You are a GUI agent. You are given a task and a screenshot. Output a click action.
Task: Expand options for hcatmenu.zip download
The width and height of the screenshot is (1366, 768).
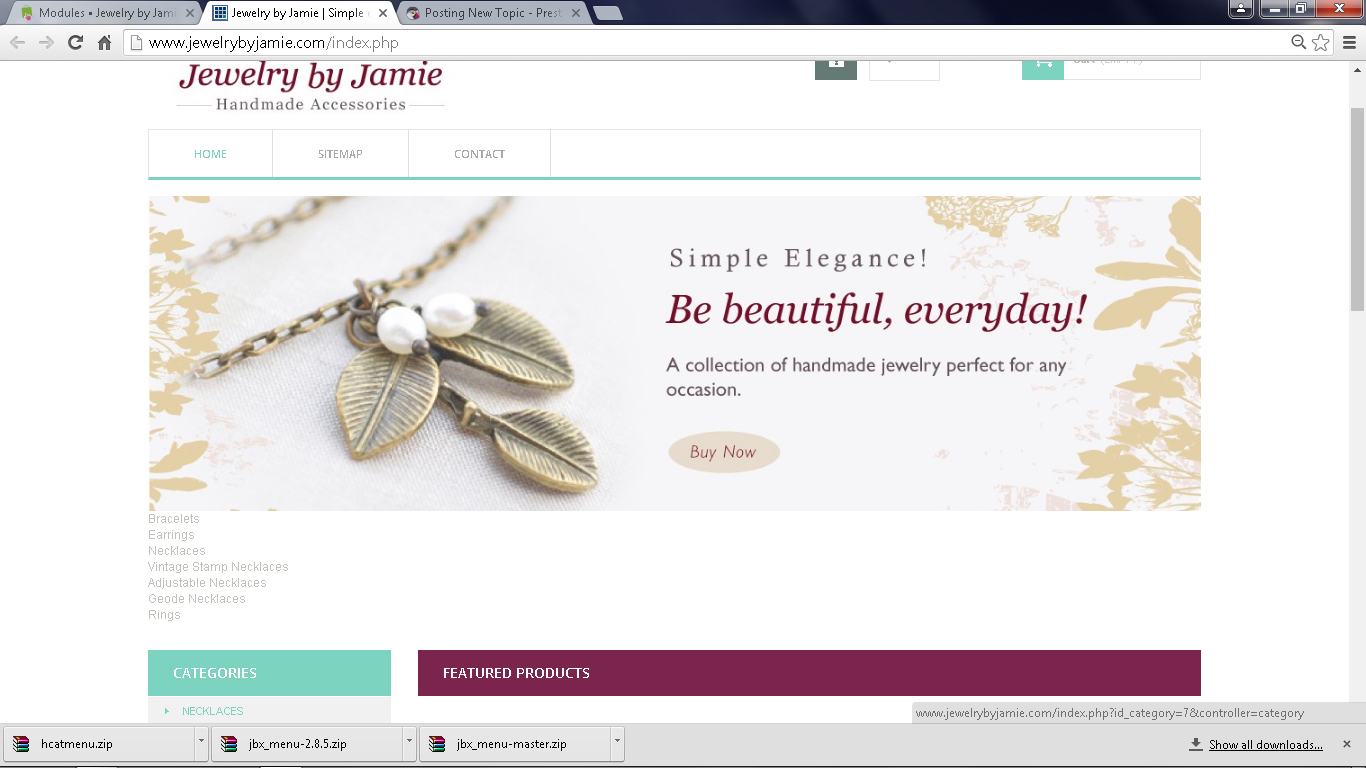coord(202,744)
